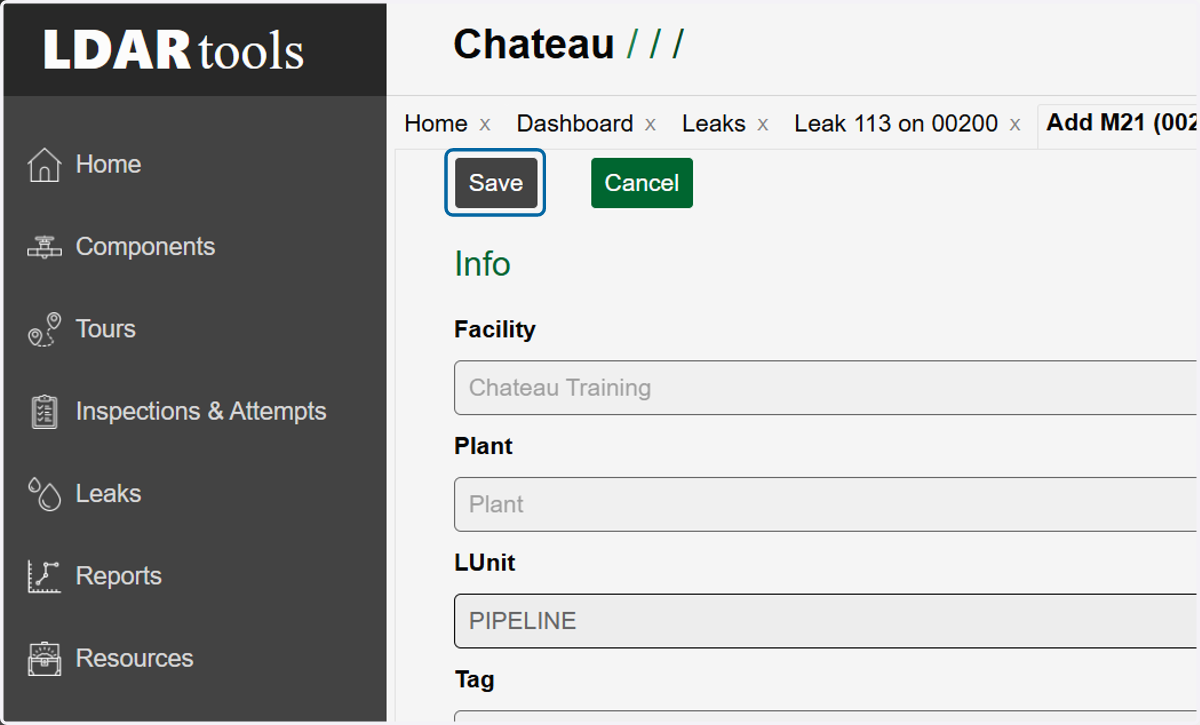Screen dimensions: 1200x725
Task: Click the Leaks droplets icon
Action: tap(44, 494)
